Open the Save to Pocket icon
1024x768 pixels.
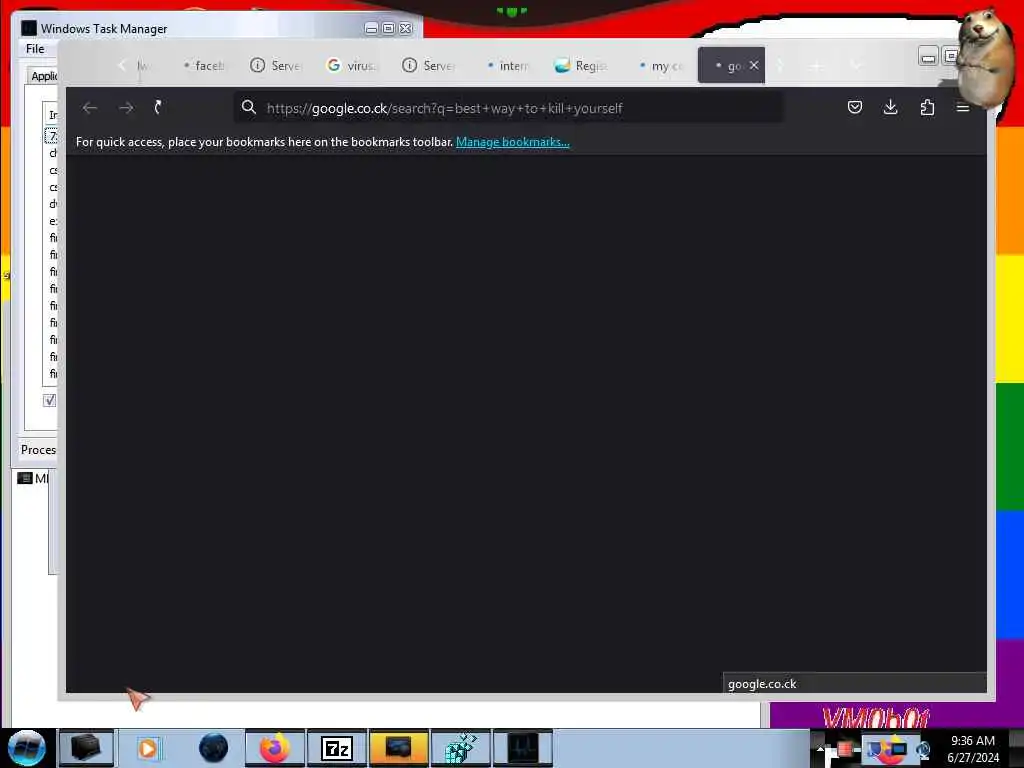(x=854, y=107)
